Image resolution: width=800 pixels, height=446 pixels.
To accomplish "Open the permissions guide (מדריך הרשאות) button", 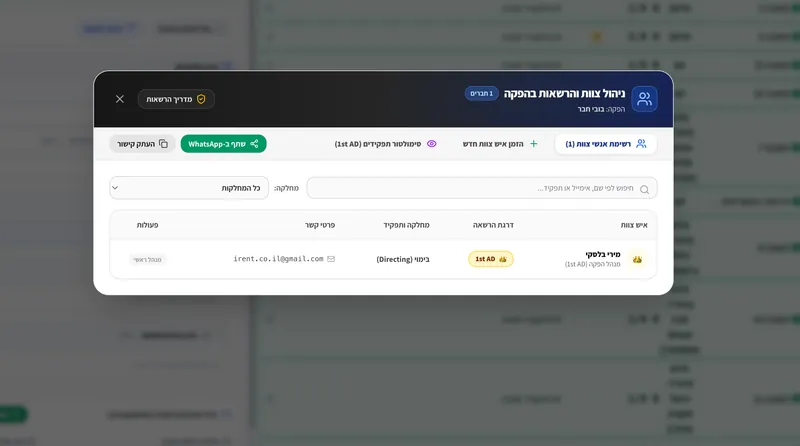I will [x=176, y=99].
